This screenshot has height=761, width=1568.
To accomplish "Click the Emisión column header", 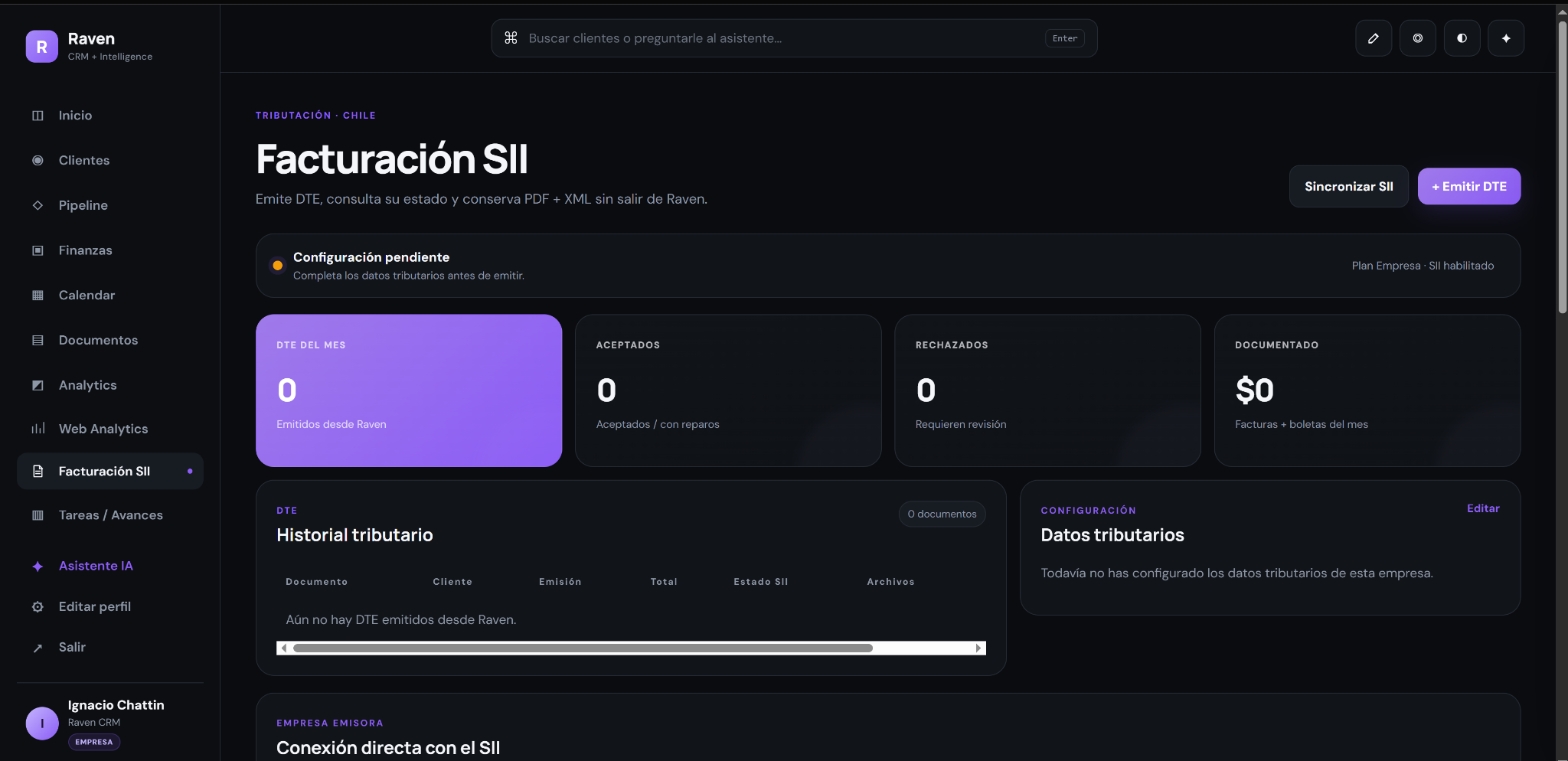I will [x=560, y=582].
